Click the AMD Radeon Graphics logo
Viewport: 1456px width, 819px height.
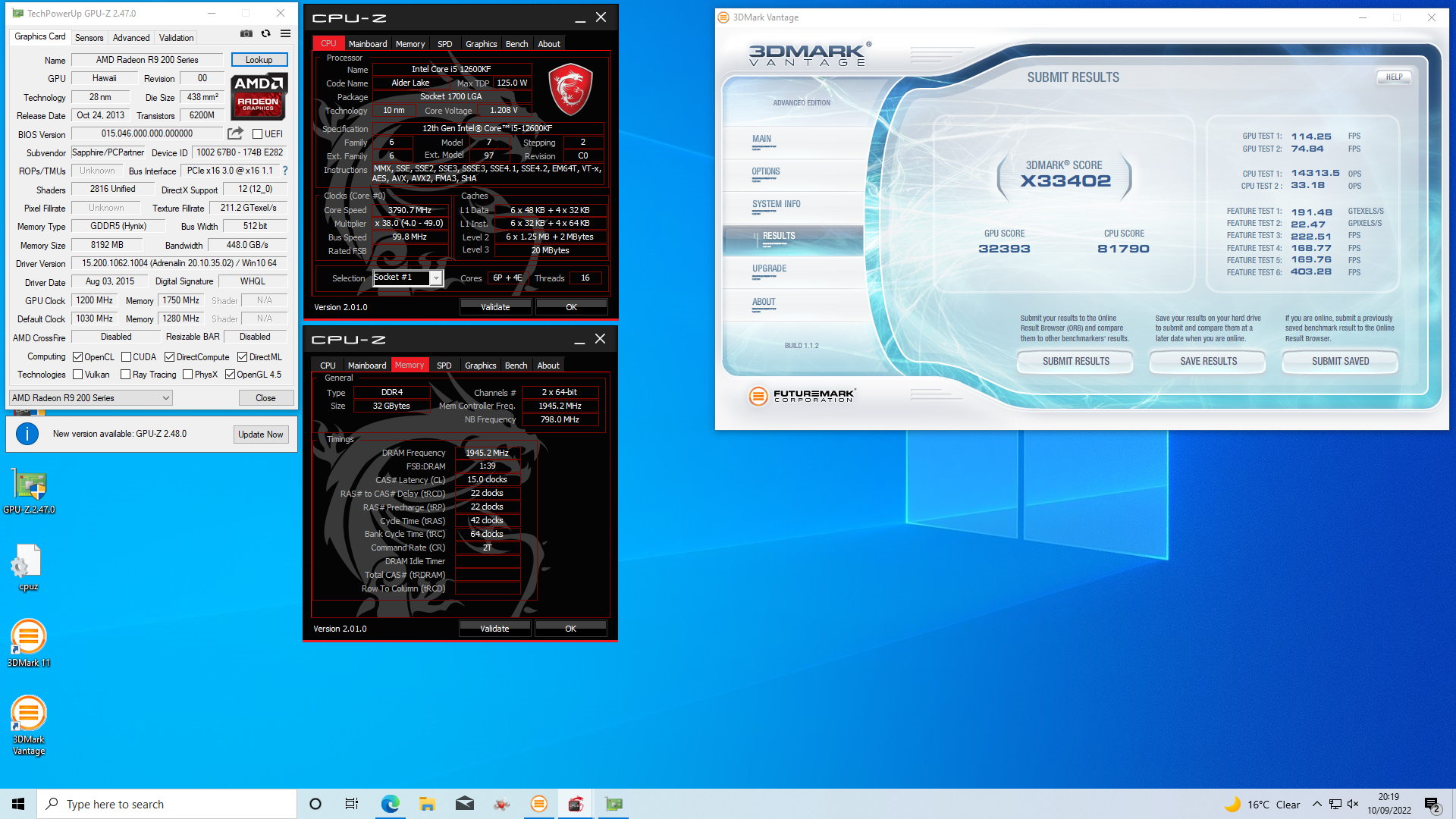tap(259, 96)
